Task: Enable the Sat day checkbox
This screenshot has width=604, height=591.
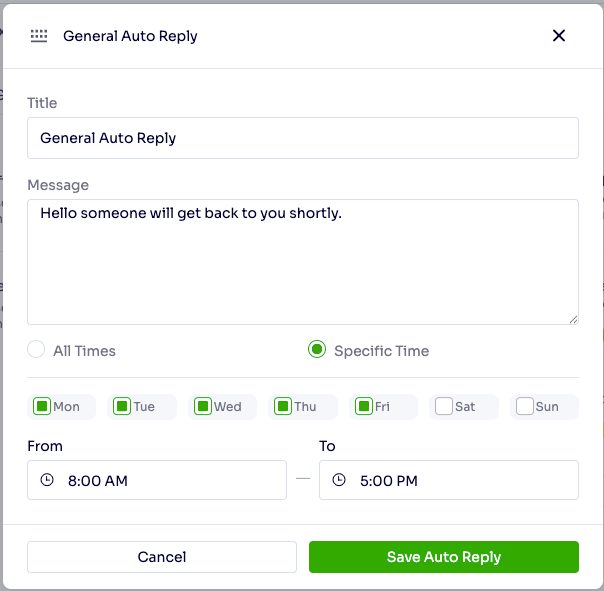Action: (x=443, y=407)
